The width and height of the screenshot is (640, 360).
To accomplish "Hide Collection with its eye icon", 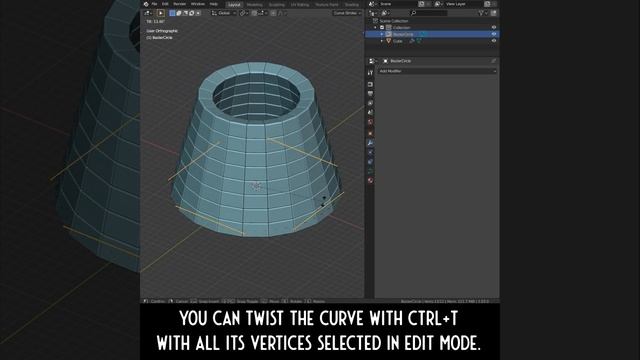I will coord(494,27).
